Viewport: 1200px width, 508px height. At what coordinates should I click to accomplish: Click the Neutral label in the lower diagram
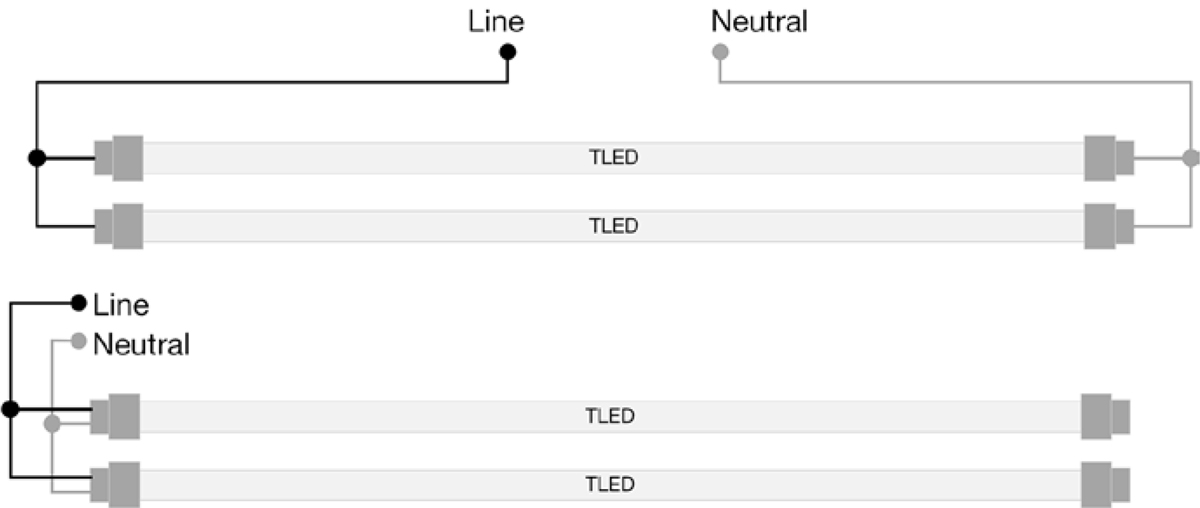point(141,346)
